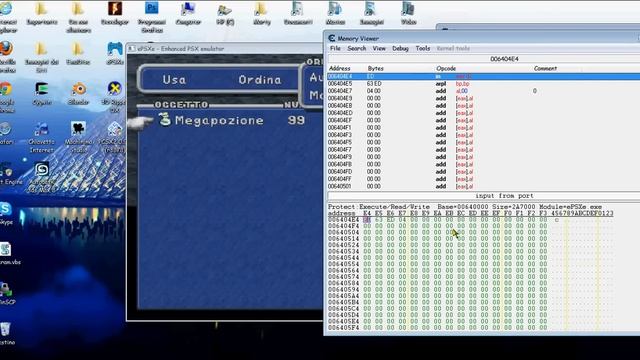Viewport: 640px width, 360px height.
Task: Click the Opcode column header
Action: coord(446,68)
